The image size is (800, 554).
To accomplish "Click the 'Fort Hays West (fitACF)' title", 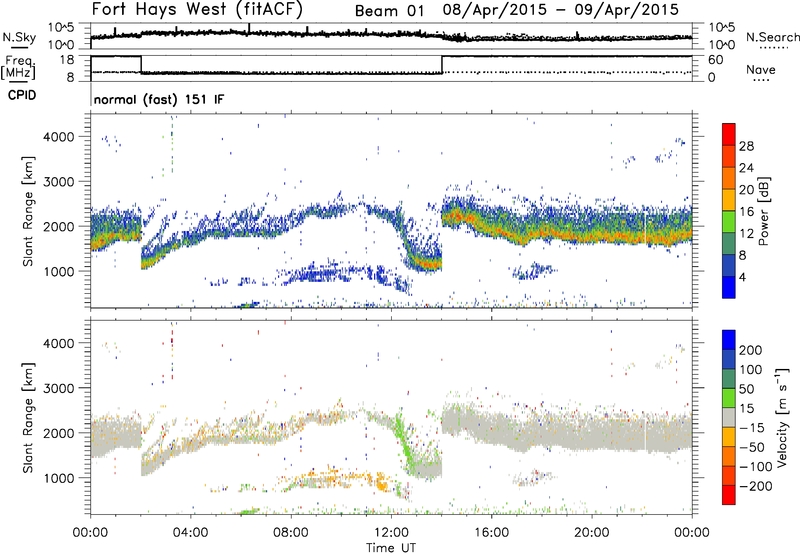I will pyautogui.click(x=197, y=9).
